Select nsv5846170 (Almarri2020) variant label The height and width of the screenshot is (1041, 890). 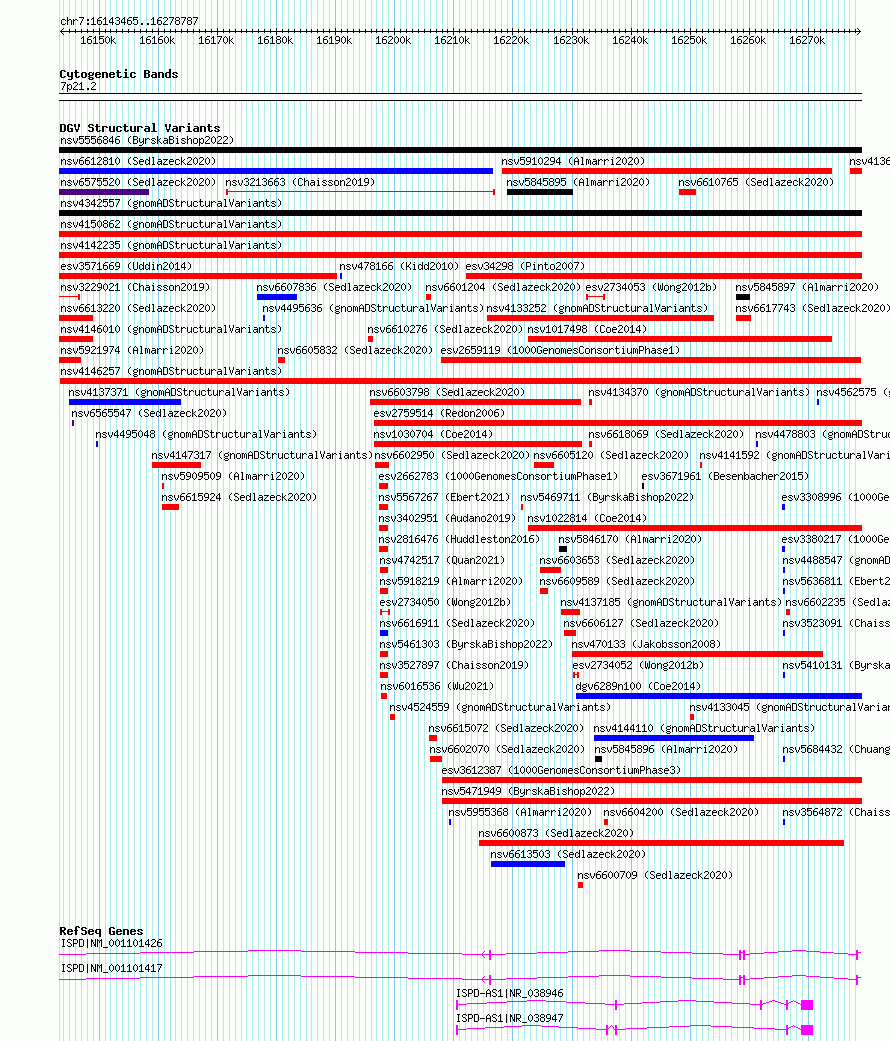pyautogui.click(x=630, y=540)
